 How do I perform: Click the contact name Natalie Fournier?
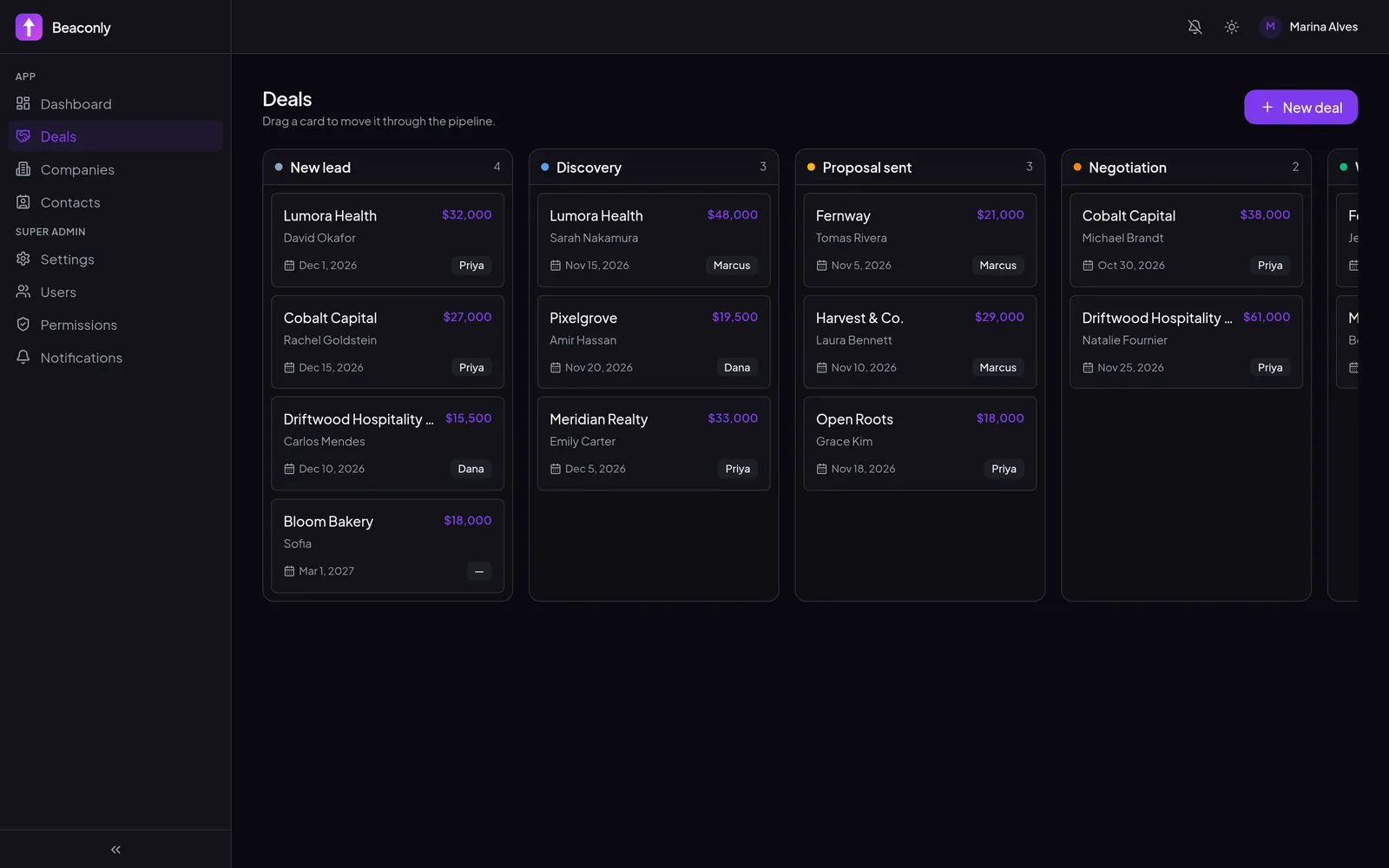1124,340
